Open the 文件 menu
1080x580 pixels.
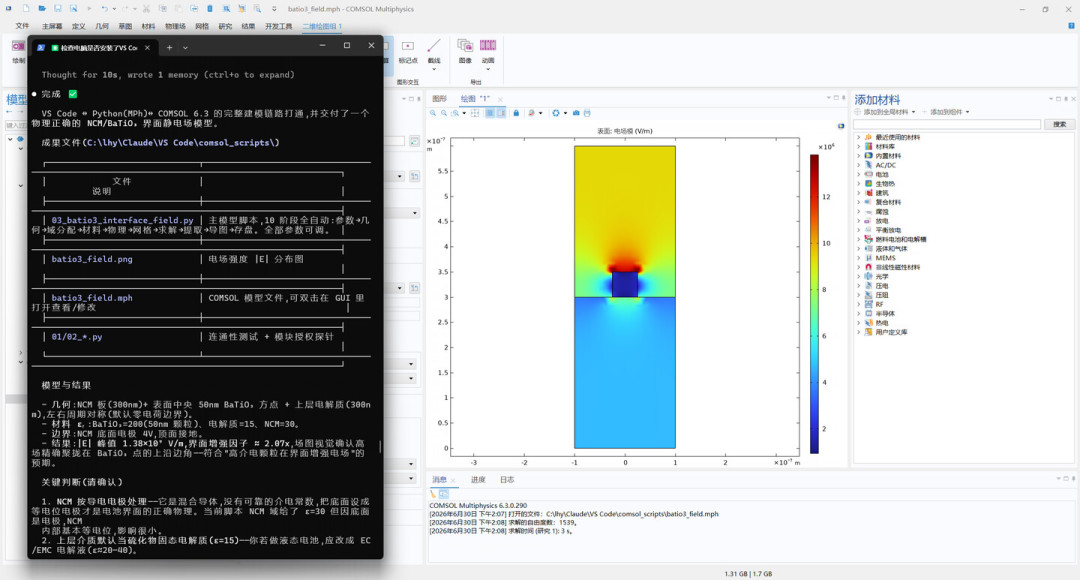pos(22,26)
